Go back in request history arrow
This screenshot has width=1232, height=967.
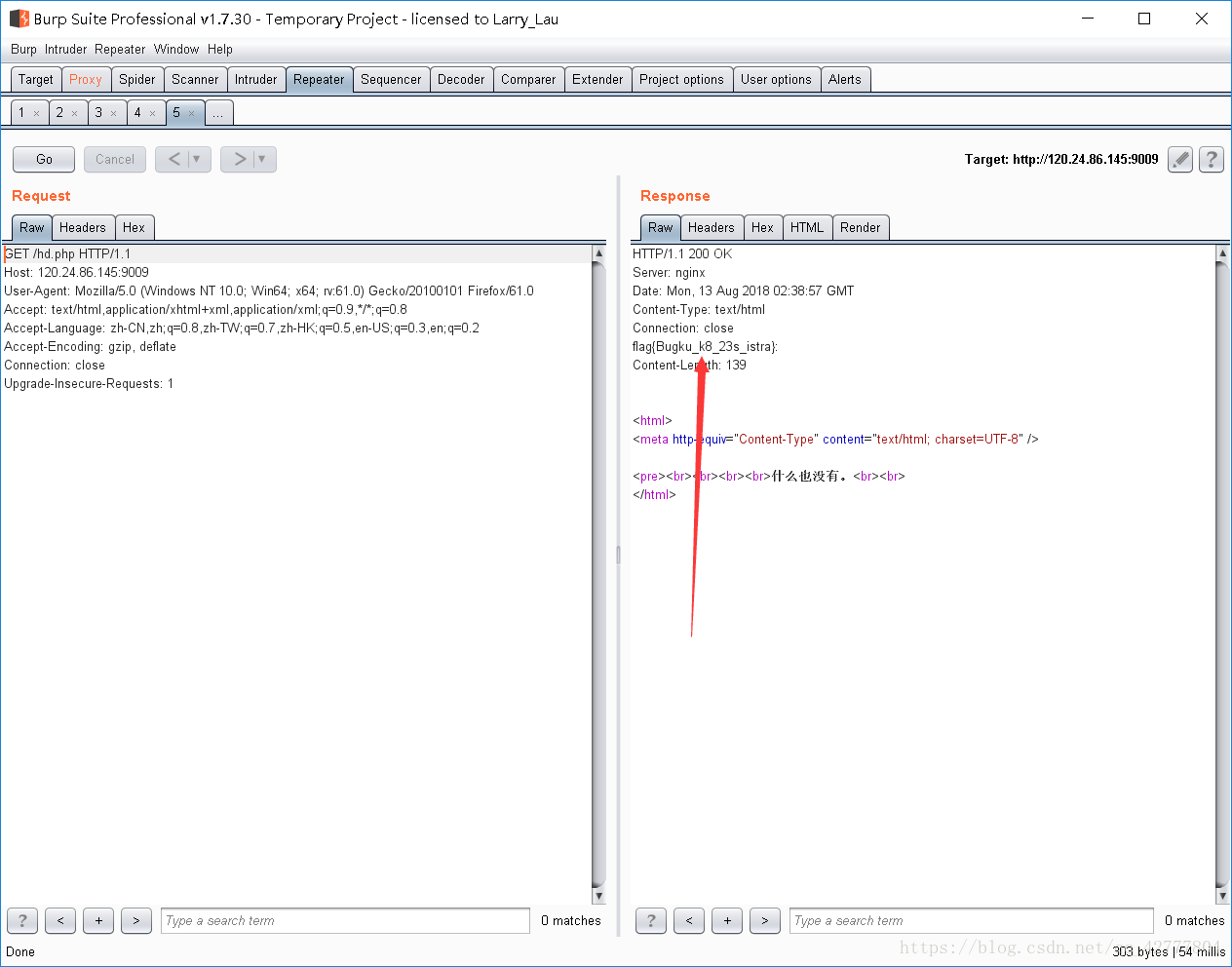173,159
